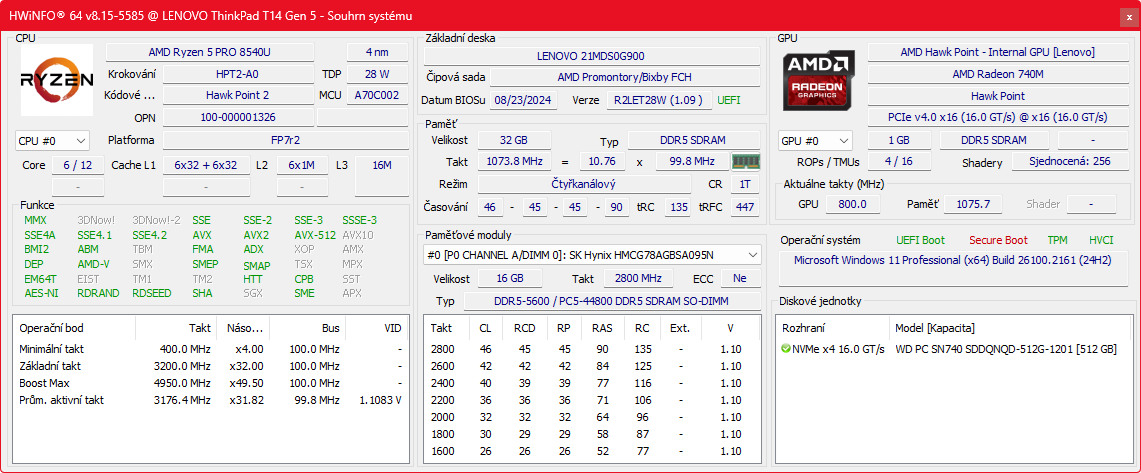Select the 1600 timing table row
Screen dimensions: 1141x473
[x=592, y=450]
